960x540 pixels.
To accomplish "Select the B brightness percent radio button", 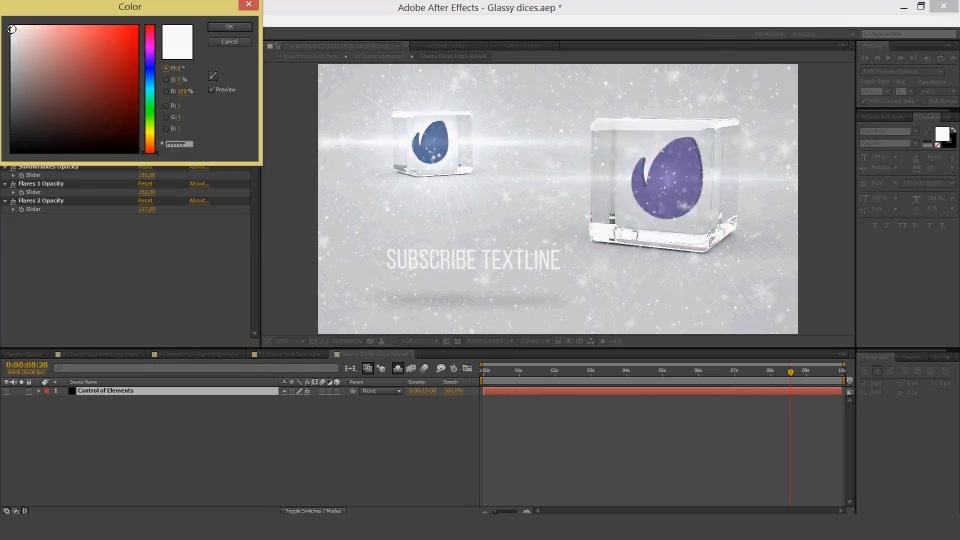I will (166, 91).
